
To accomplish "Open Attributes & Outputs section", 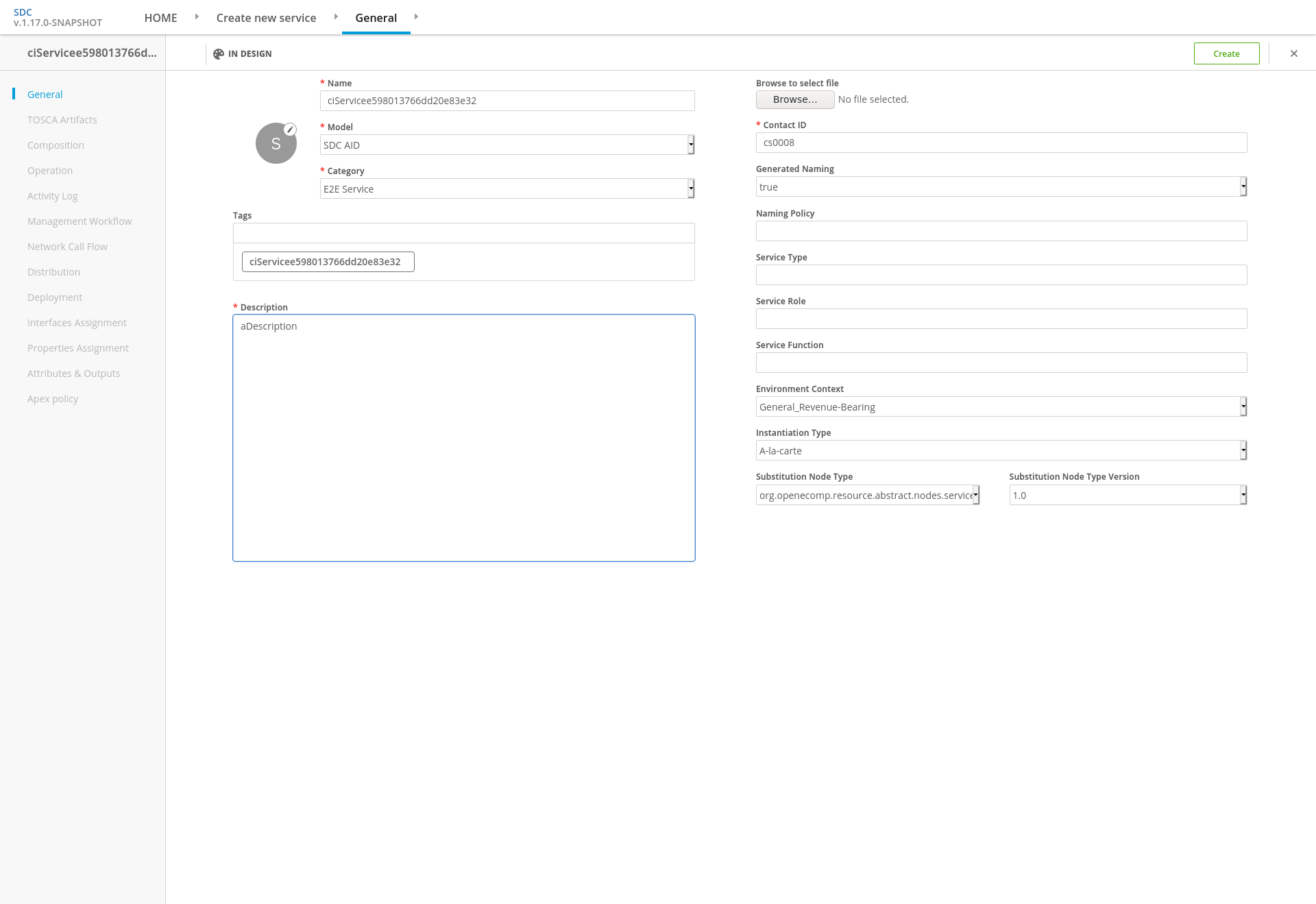I will (74, 374).
